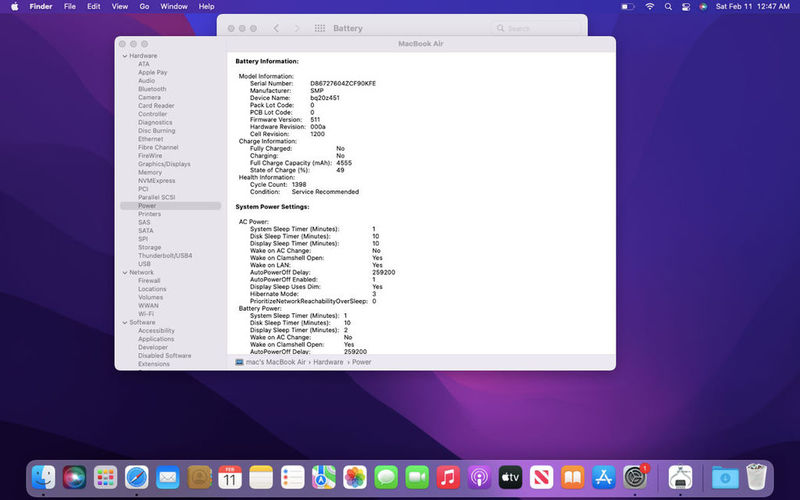This screenshot has width=800, height=500.
Task: Open the Apple menu
Action: tap(15, 7)
